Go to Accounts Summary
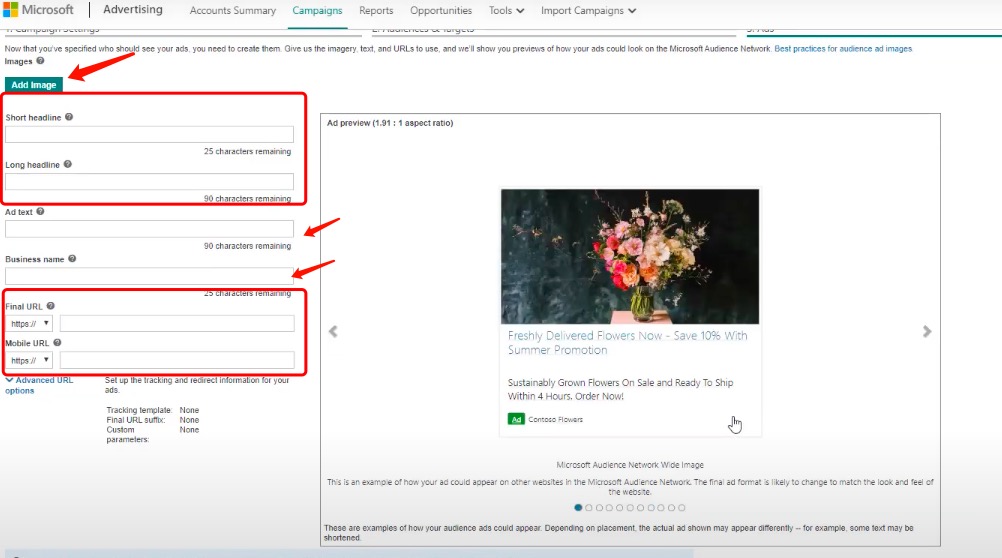Screen dimensions: 1002x558 233,10
